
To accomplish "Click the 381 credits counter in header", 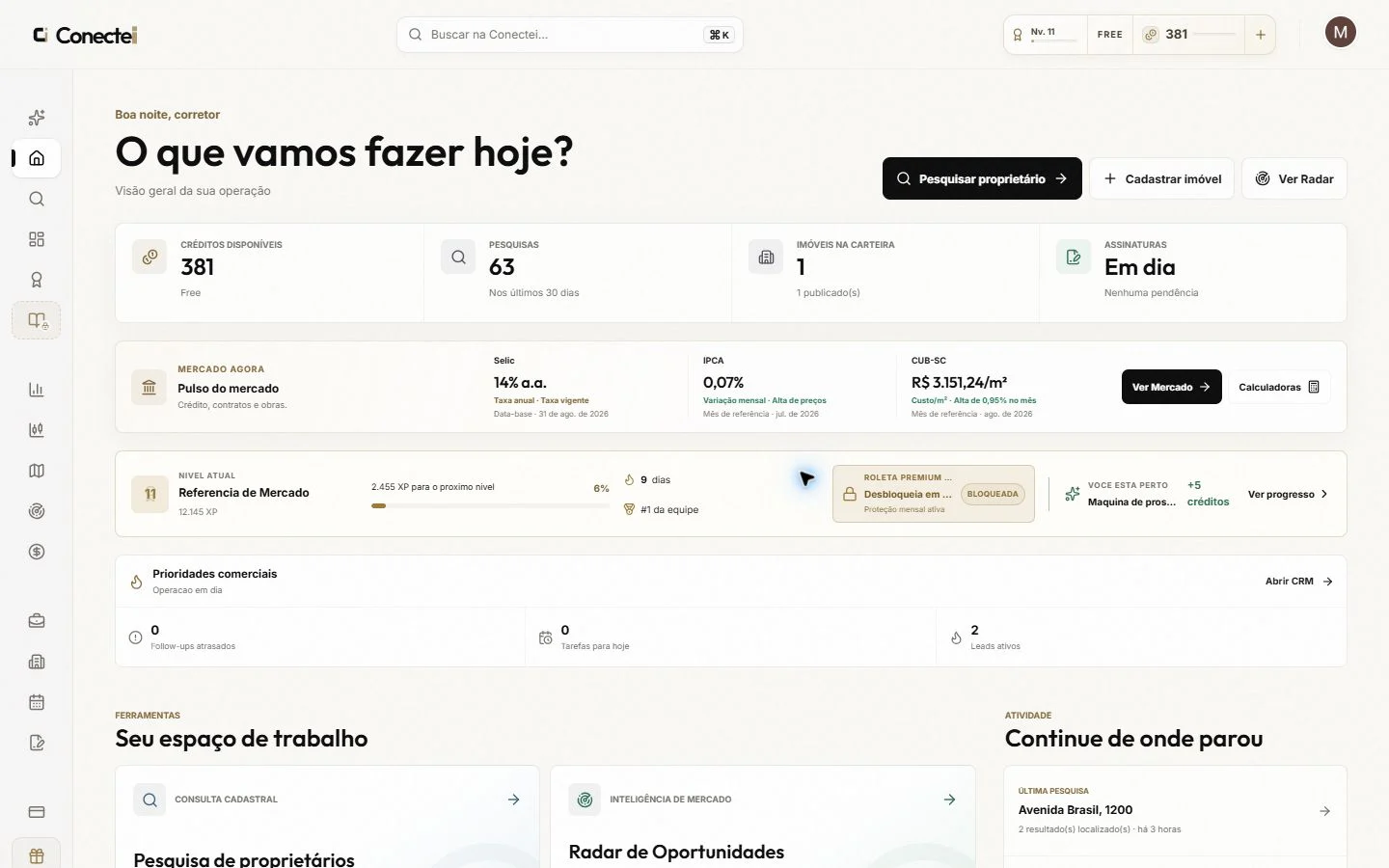I will click(x=1189, y=35).
